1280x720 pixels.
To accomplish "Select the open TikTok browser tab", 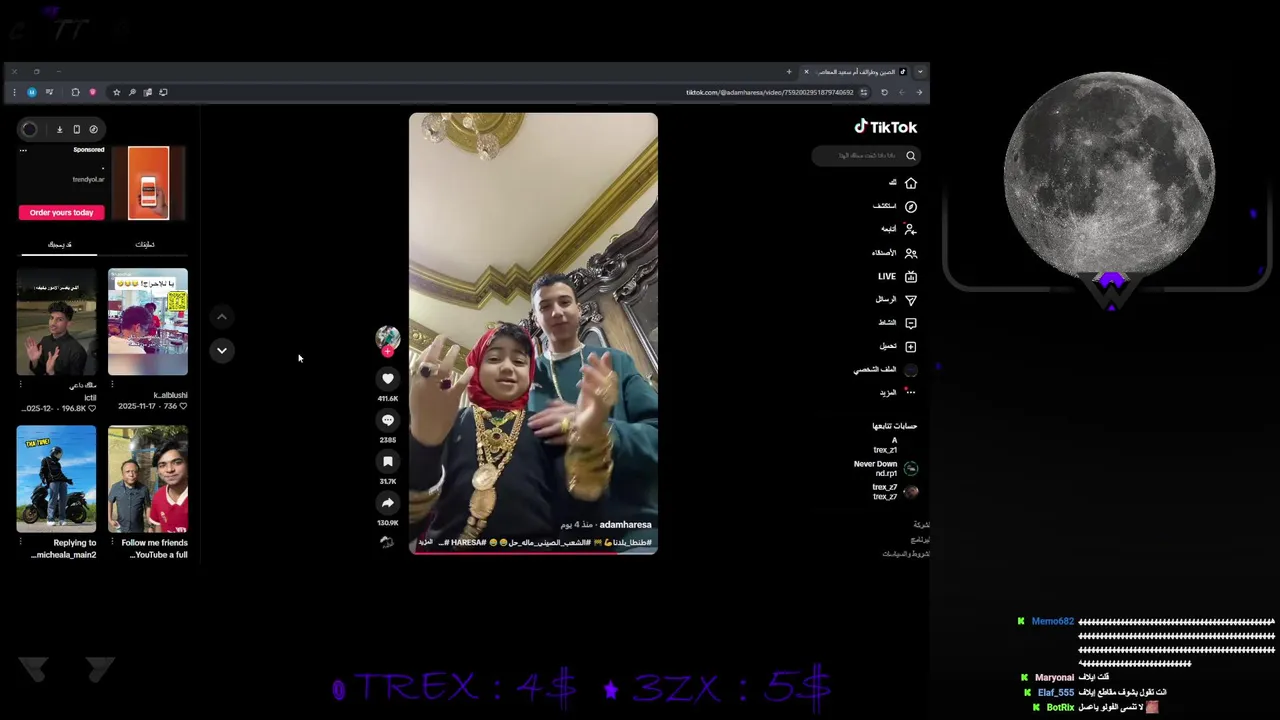I will tap(855, 72).
